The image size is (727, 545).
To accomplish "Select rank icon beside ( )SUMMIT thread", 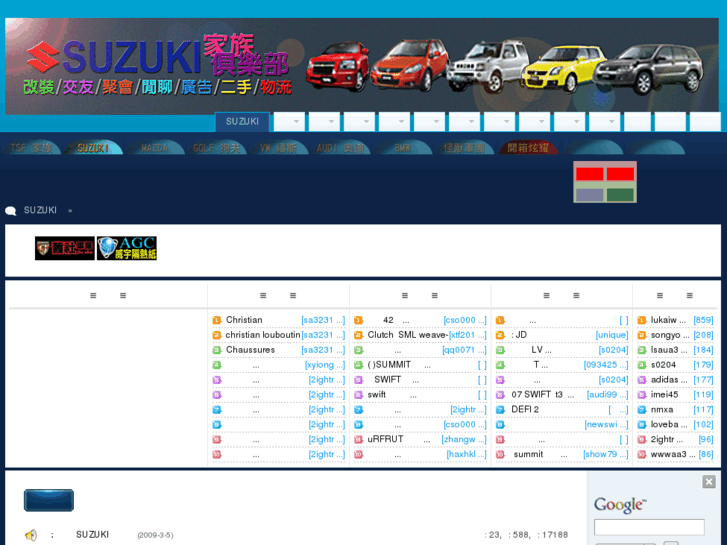I will pyautogui.click(x=358, y=365).
